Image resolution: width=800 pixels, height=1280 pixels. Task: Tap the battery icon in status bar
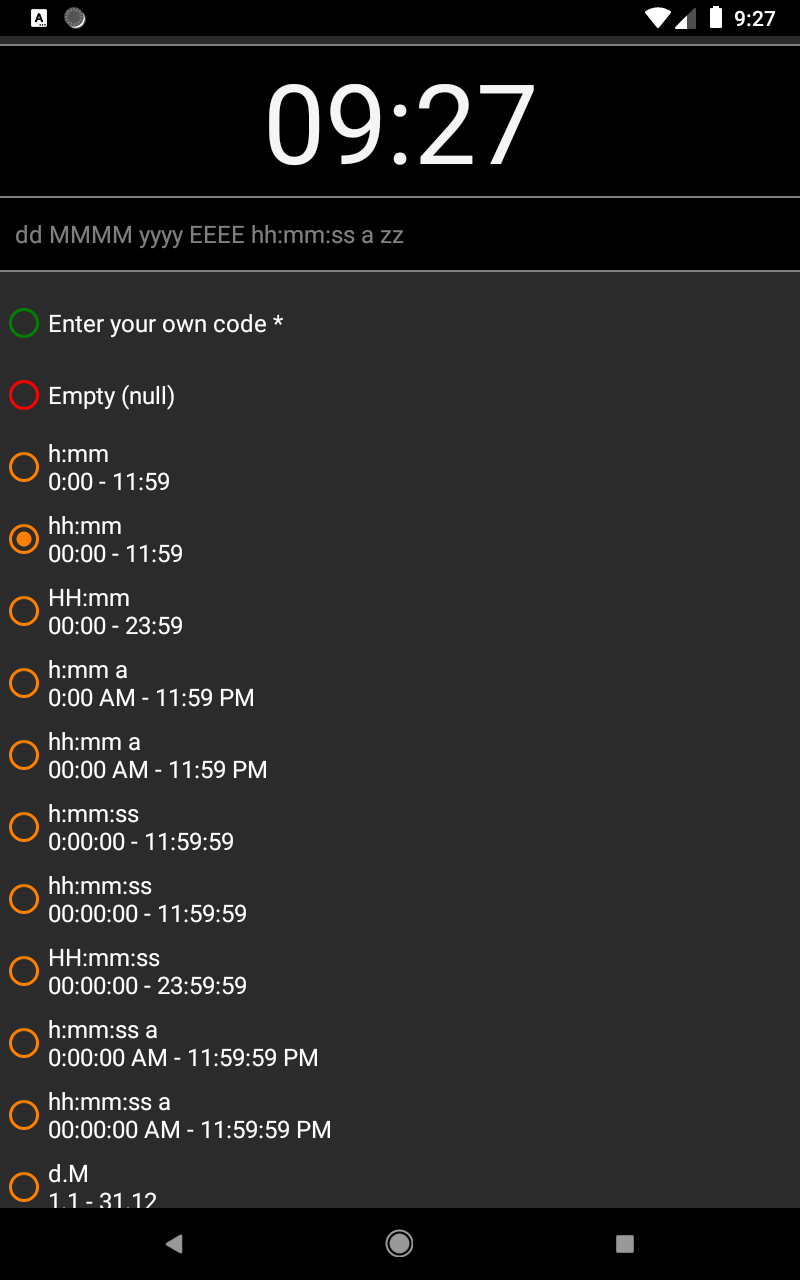coord(716,18)
